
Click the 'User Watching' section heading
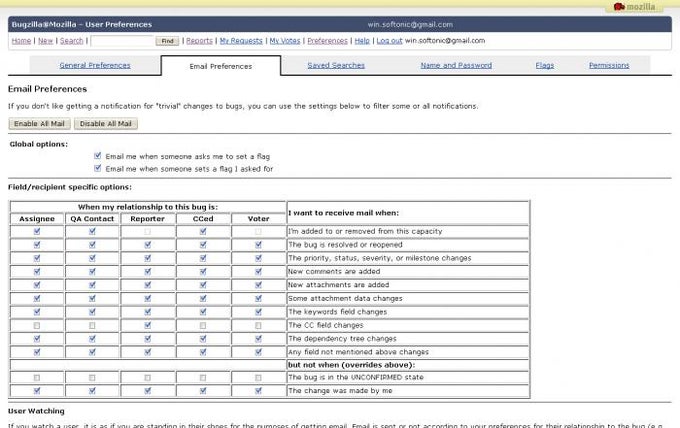point(36,411)
